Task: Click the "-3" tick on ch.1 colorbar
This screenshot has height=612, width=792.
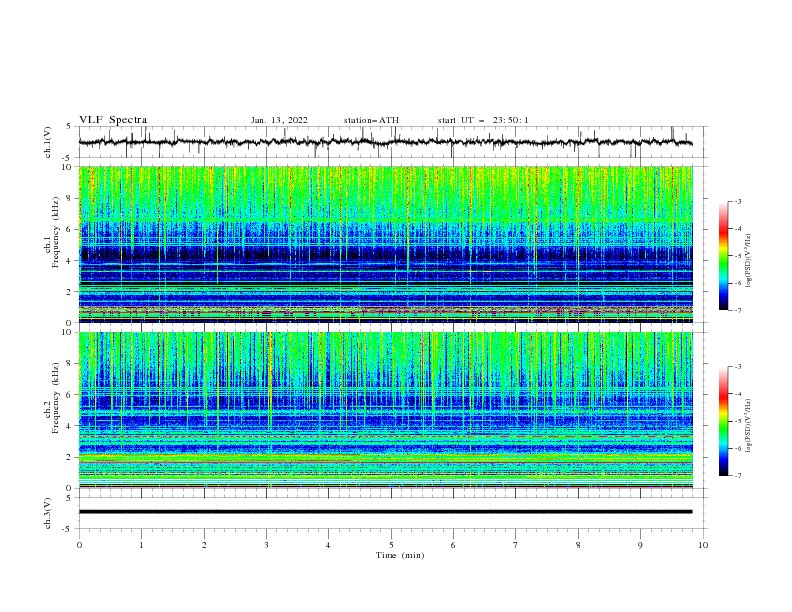Action: click(x=737, y=201)
